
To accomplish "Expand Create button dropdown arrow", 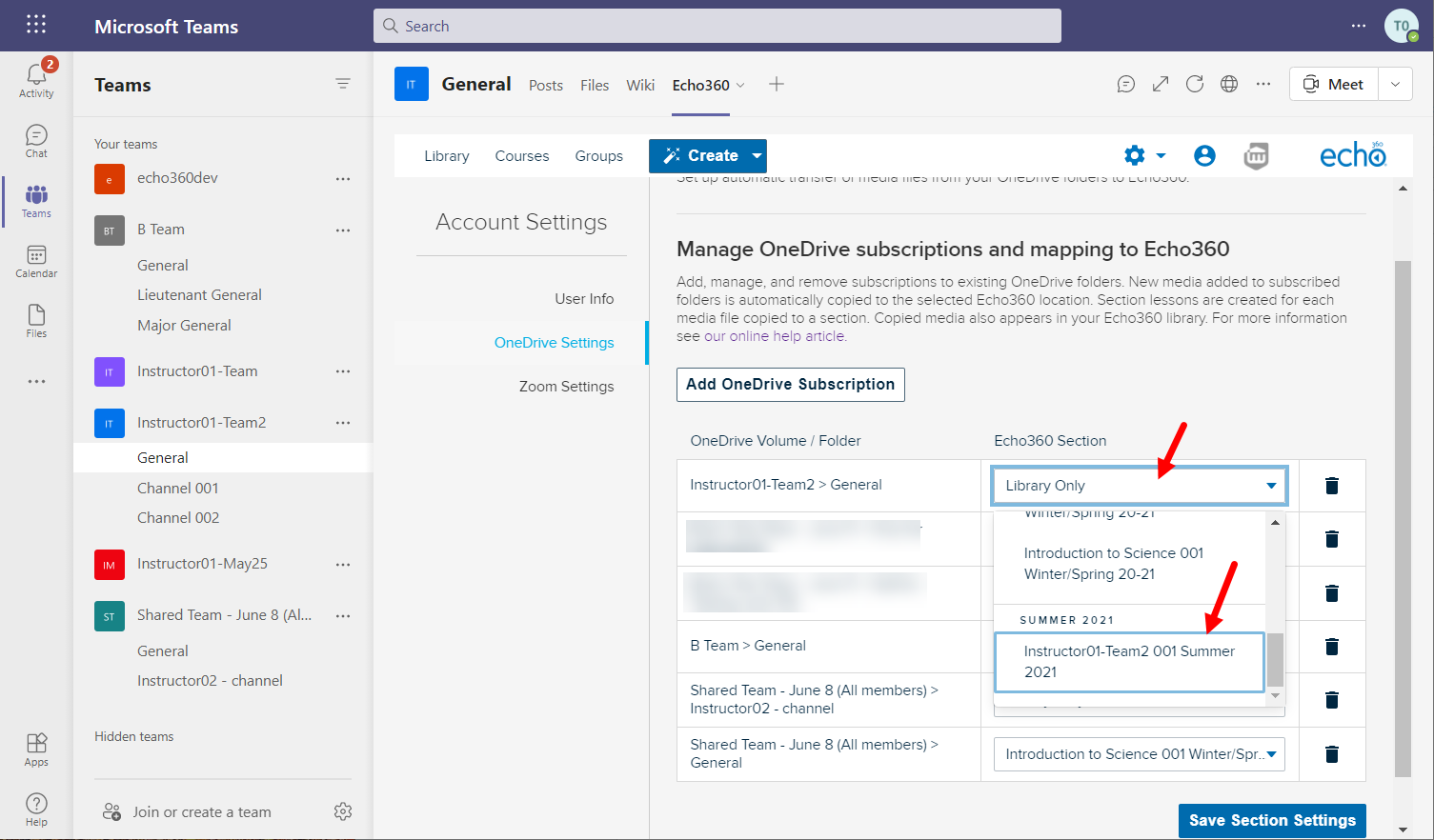I will [757, 155].
